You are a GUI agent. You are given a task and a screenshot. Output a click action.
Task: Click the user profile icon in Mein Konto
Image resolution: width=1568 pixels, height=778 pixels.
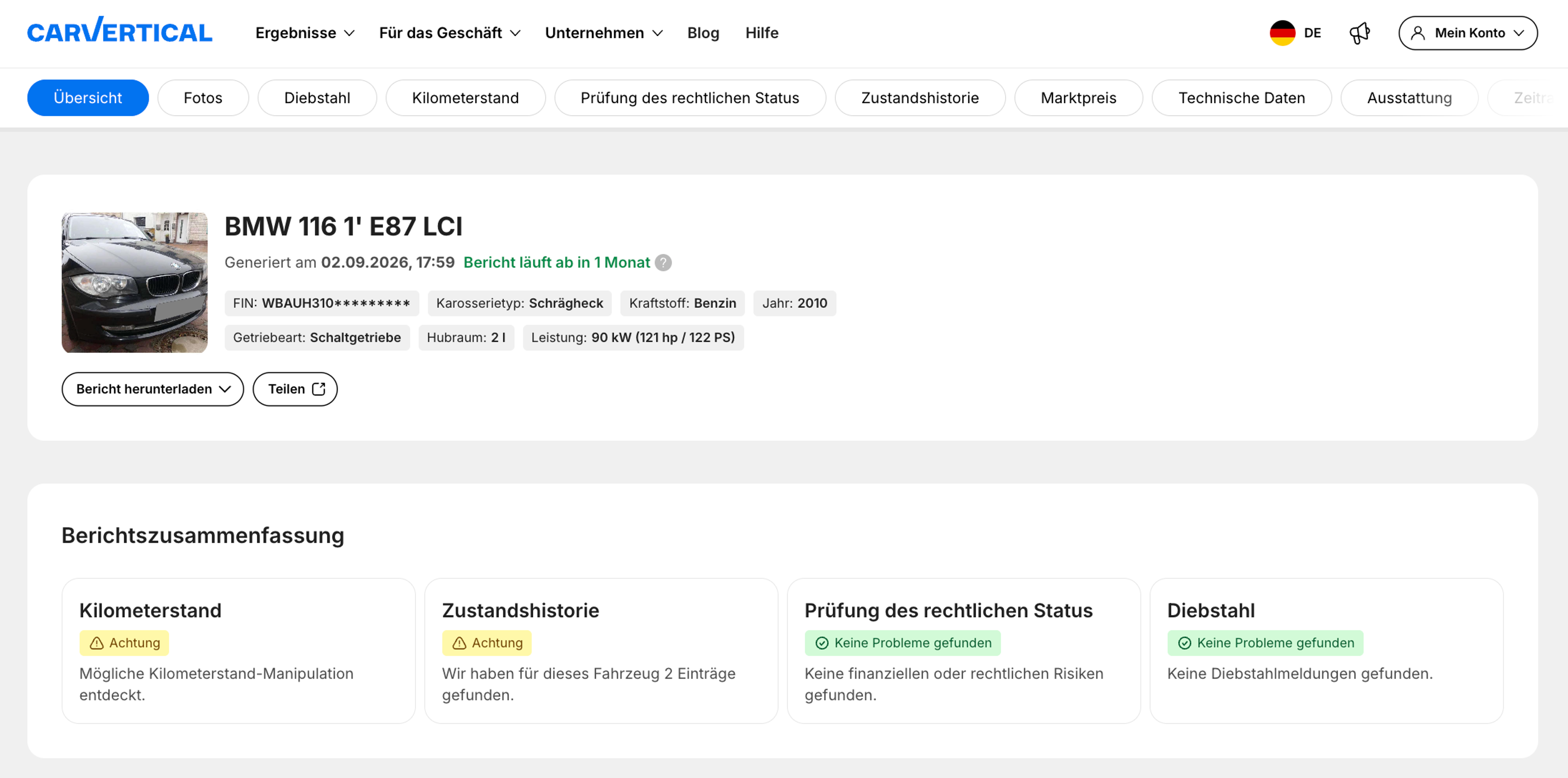pyautogui.click(x=1418, y=33)
